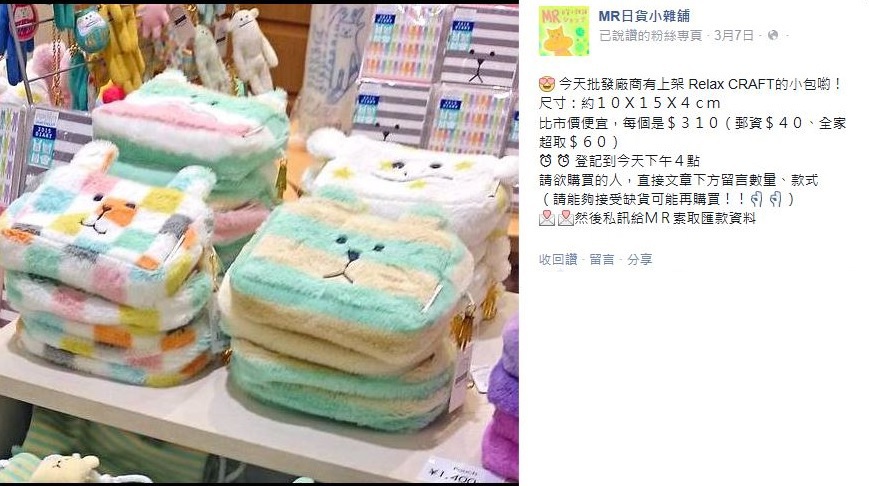Share the post using 分享
Screen dimensions: 869x486
(640, 259)
